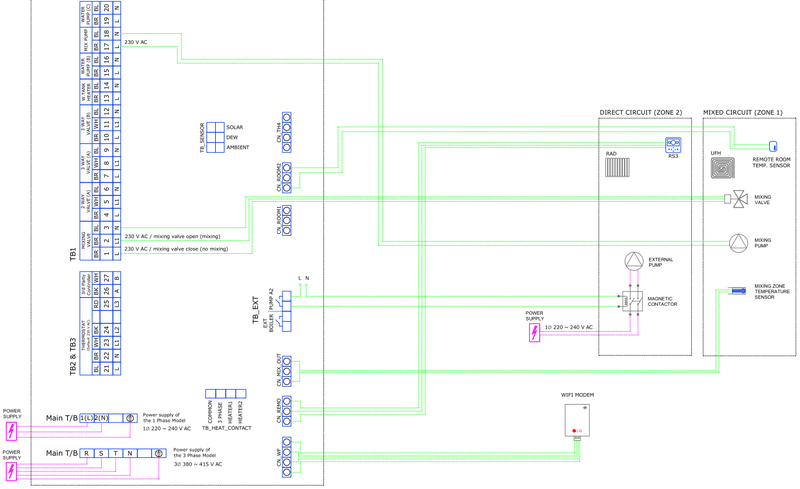Click the EXT BOILER terminal on TB_EXT
The width and height of the screenshot is (800, 489).
pos(287,322)
